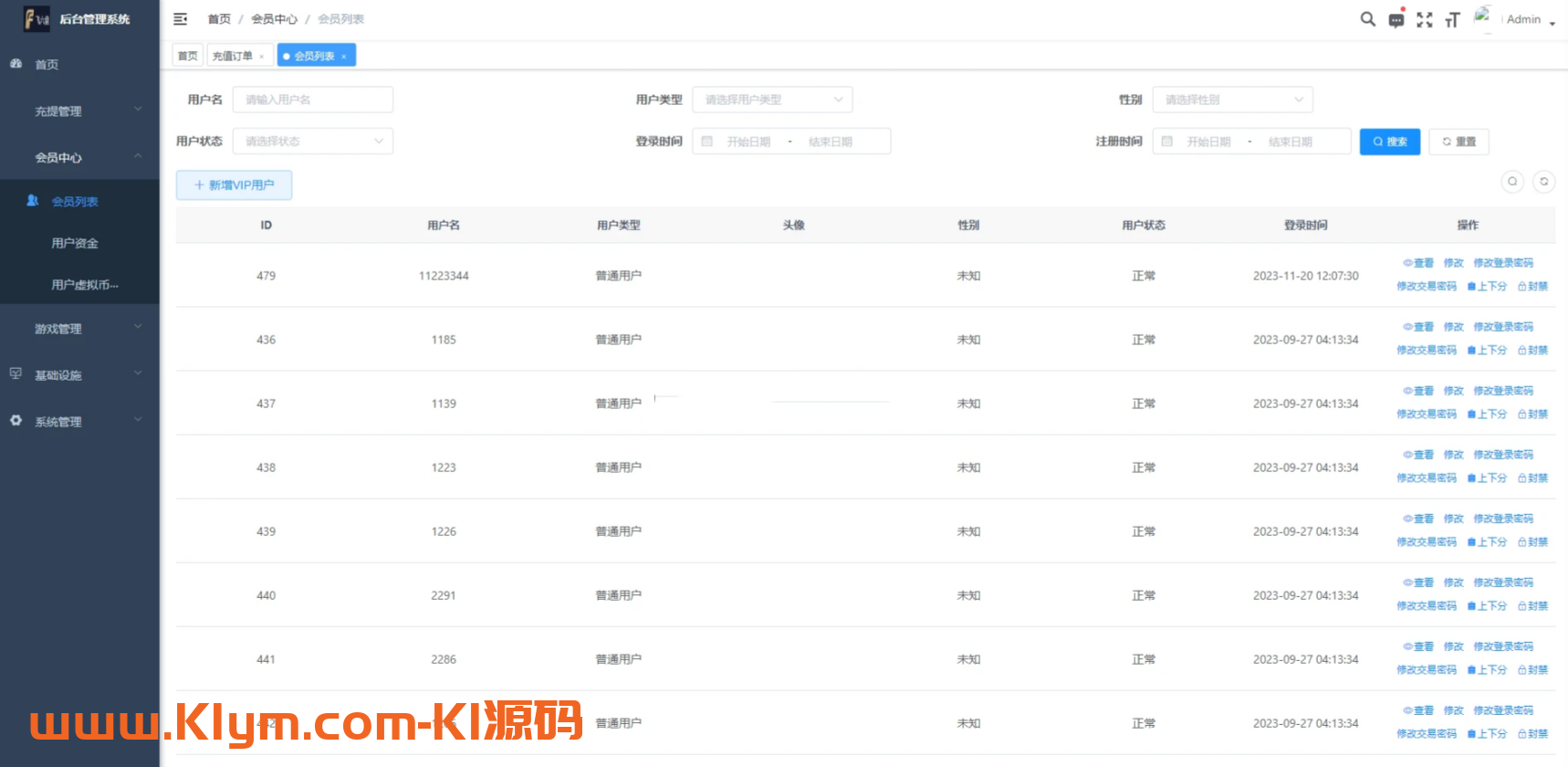Click calendar icon in 注册时间 field
This screenshot has width=1568, height=767.
coord(1167,142)
